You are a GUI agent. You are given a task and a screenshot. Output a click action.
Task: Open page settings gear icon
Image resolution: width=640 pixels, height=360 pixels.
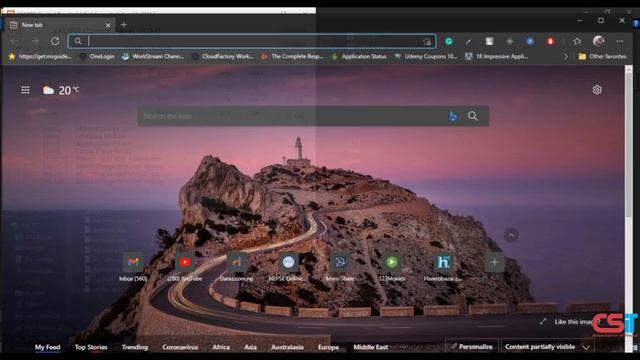click(x=597, y=90)
